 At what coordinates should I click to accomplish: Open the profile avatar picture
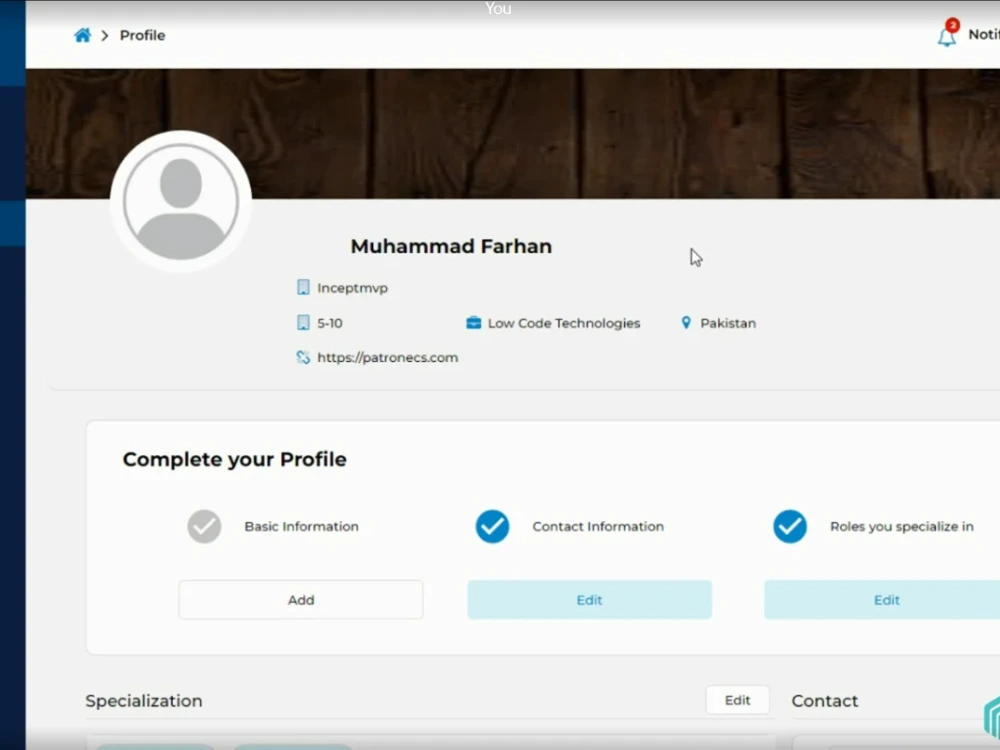[181, 202]
